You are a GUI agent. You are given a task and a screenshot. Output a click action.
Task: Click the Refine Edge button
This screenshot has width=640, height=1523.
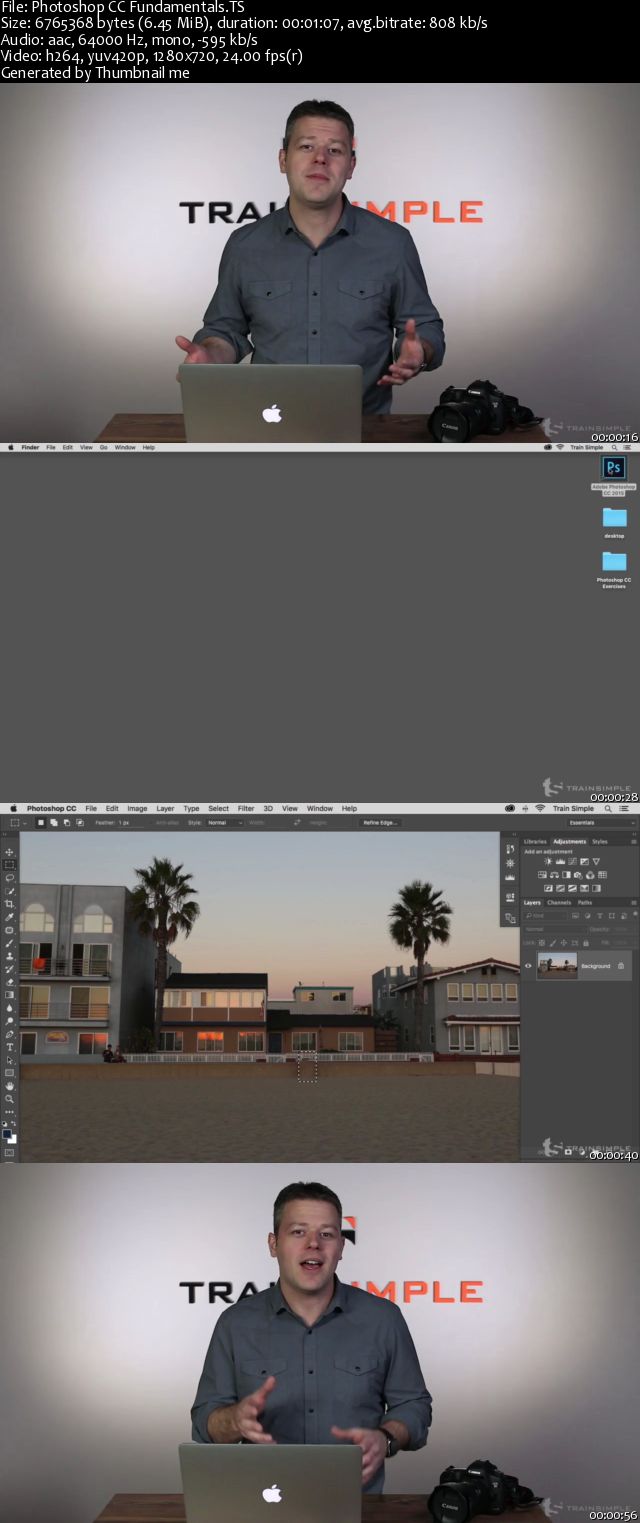tap(381, 823)
